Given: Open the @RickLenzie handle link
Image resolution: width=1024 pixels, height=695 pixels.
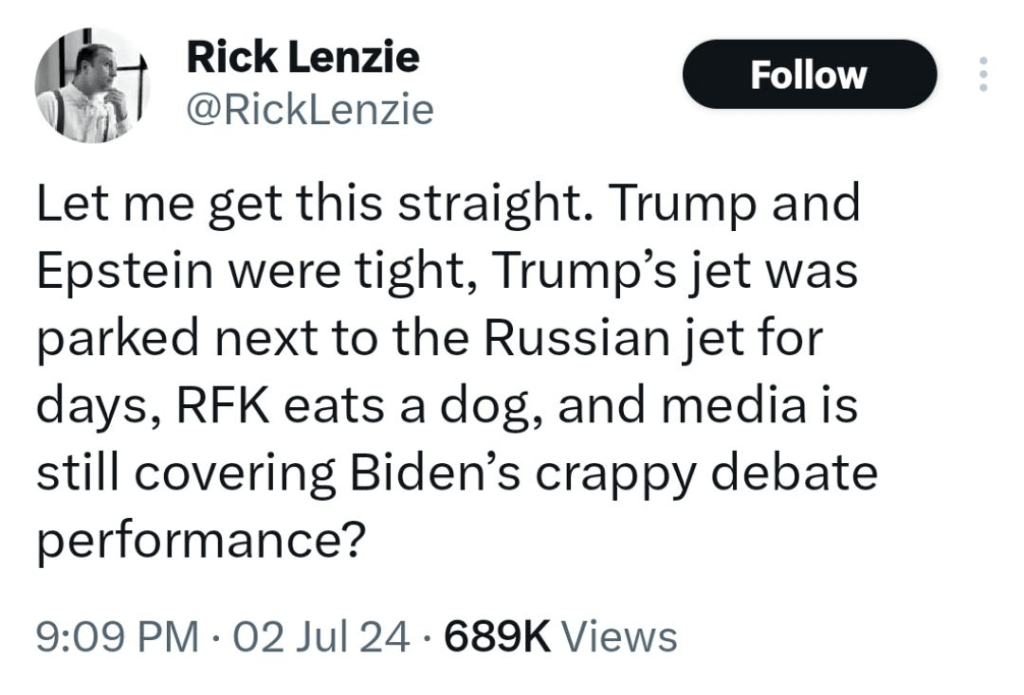Looking at the screenshot, I should point(311,110).
